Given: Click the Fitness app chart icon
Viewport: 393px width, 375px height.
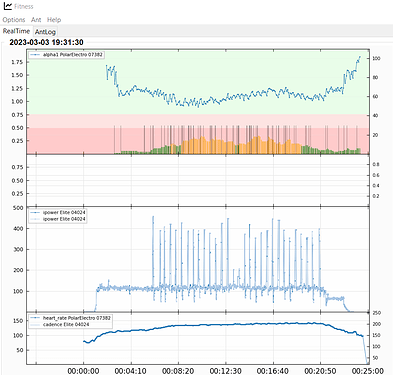Looking at the screenshot, I should [8, 6].
